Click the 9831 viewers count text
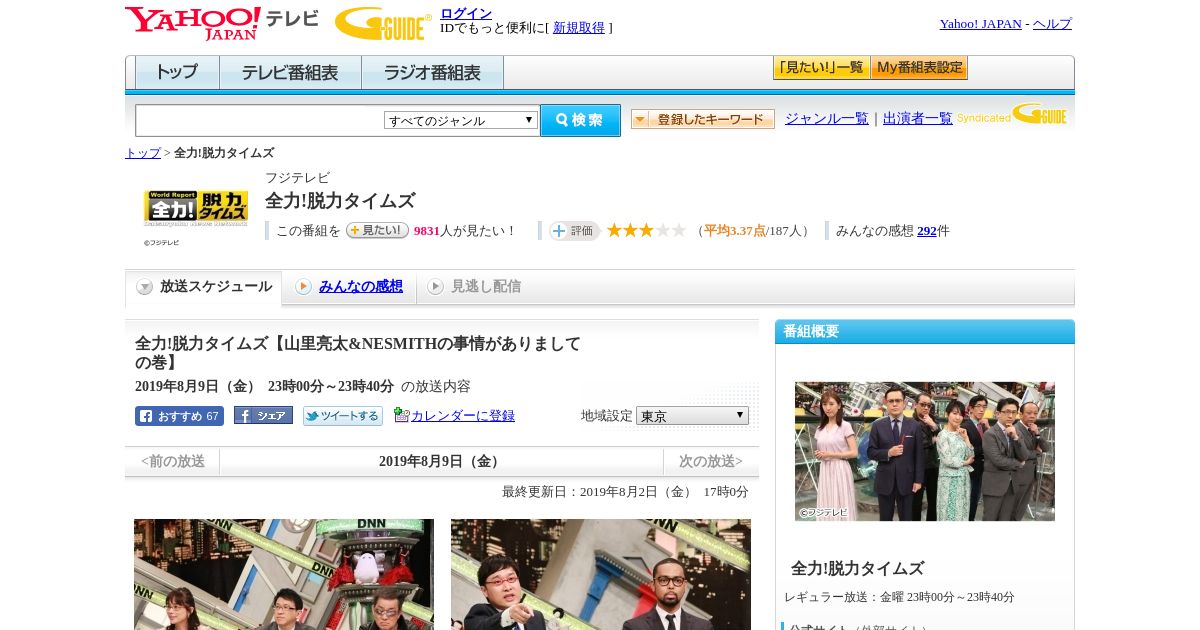 (x=427, y=231)
